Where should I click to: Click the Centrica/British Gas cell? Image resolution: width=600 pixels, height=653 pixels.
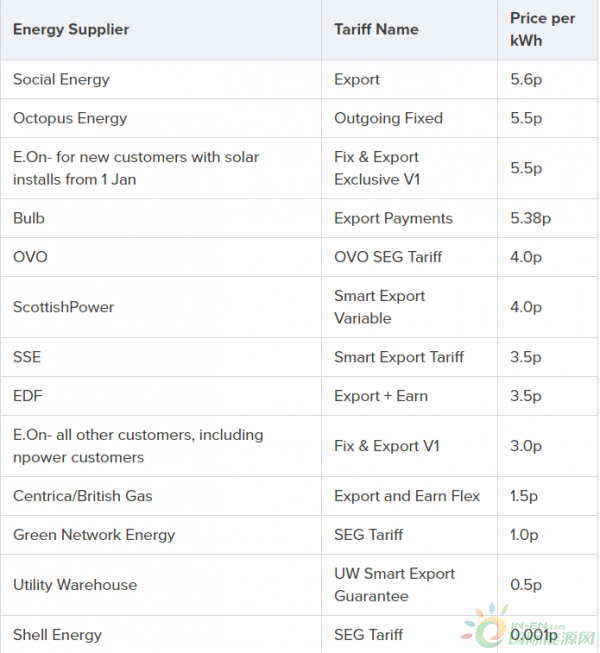161,496
